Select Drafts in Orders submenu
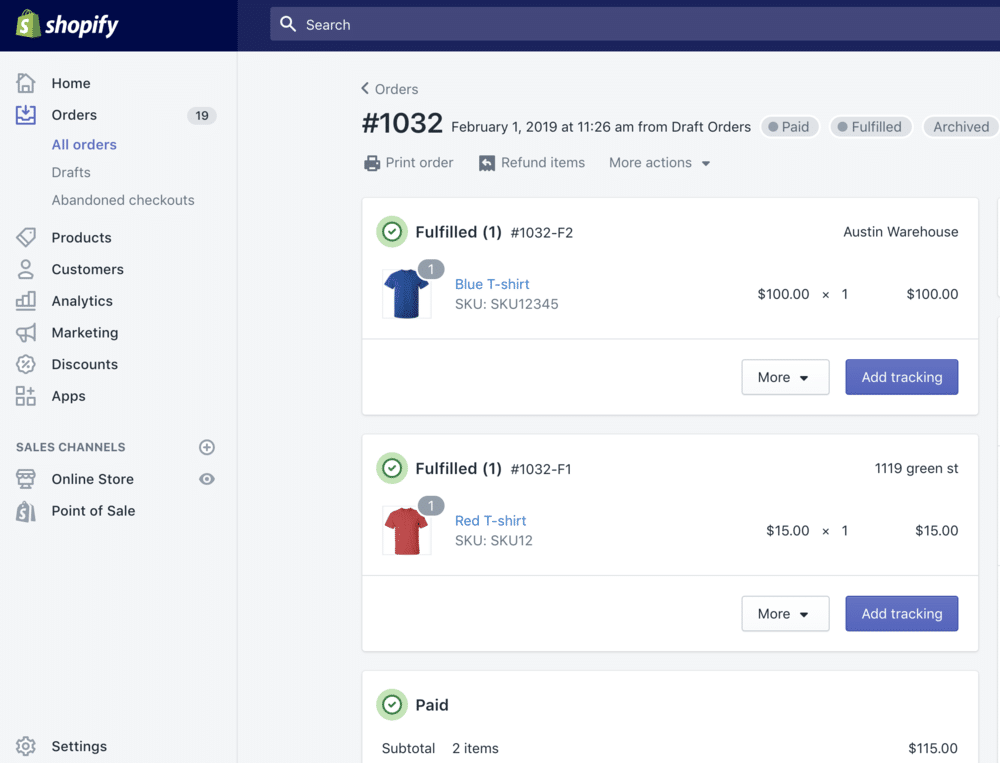1000x763 pixels. pos(71,172)
